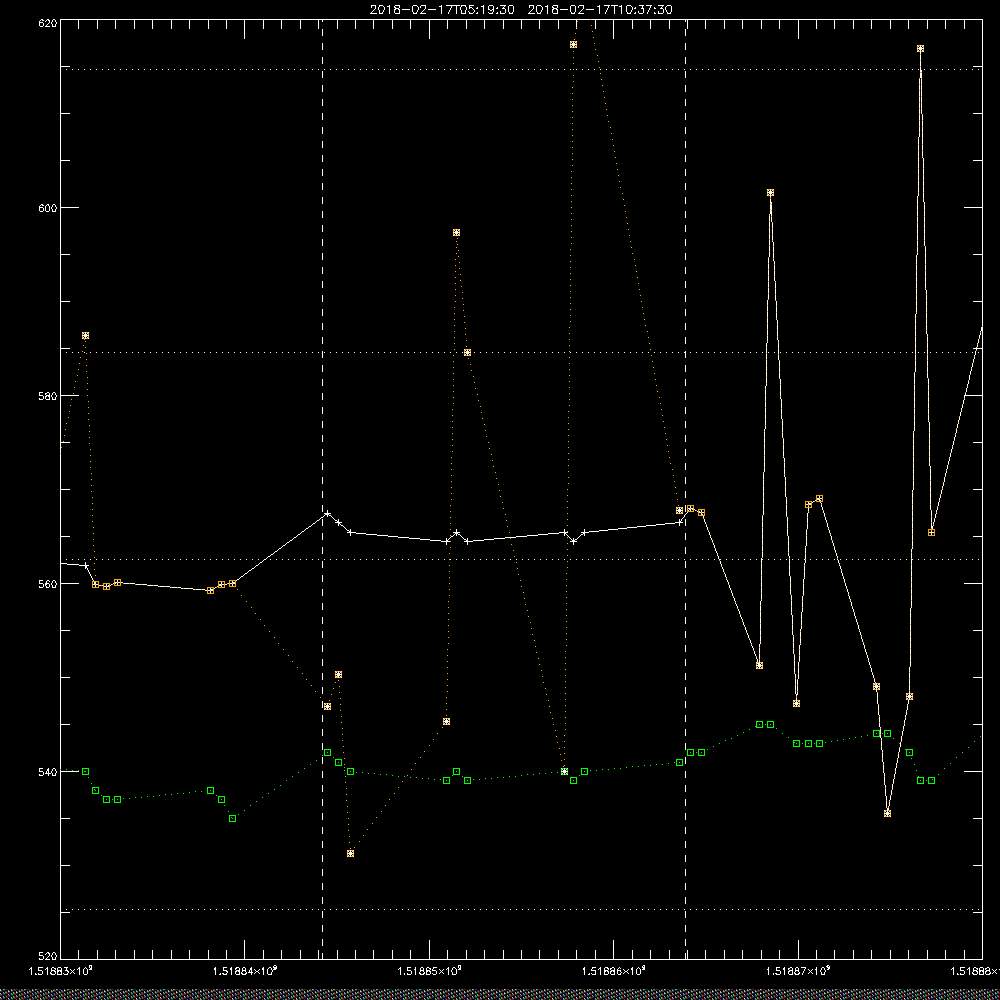Select the y-axis label 580
The image size is (1000, 1000).
click(47, 396)
